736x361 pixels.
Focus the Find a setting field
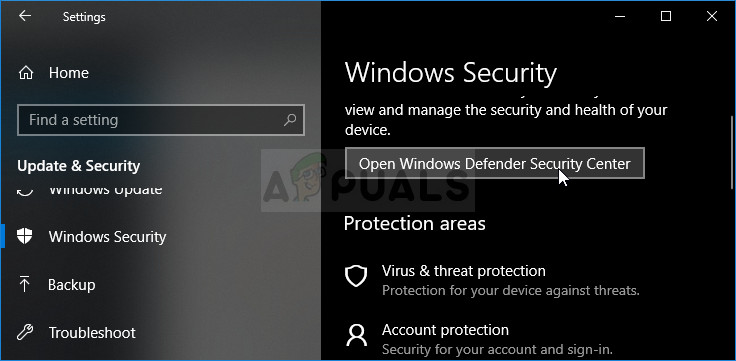point(161,120)
